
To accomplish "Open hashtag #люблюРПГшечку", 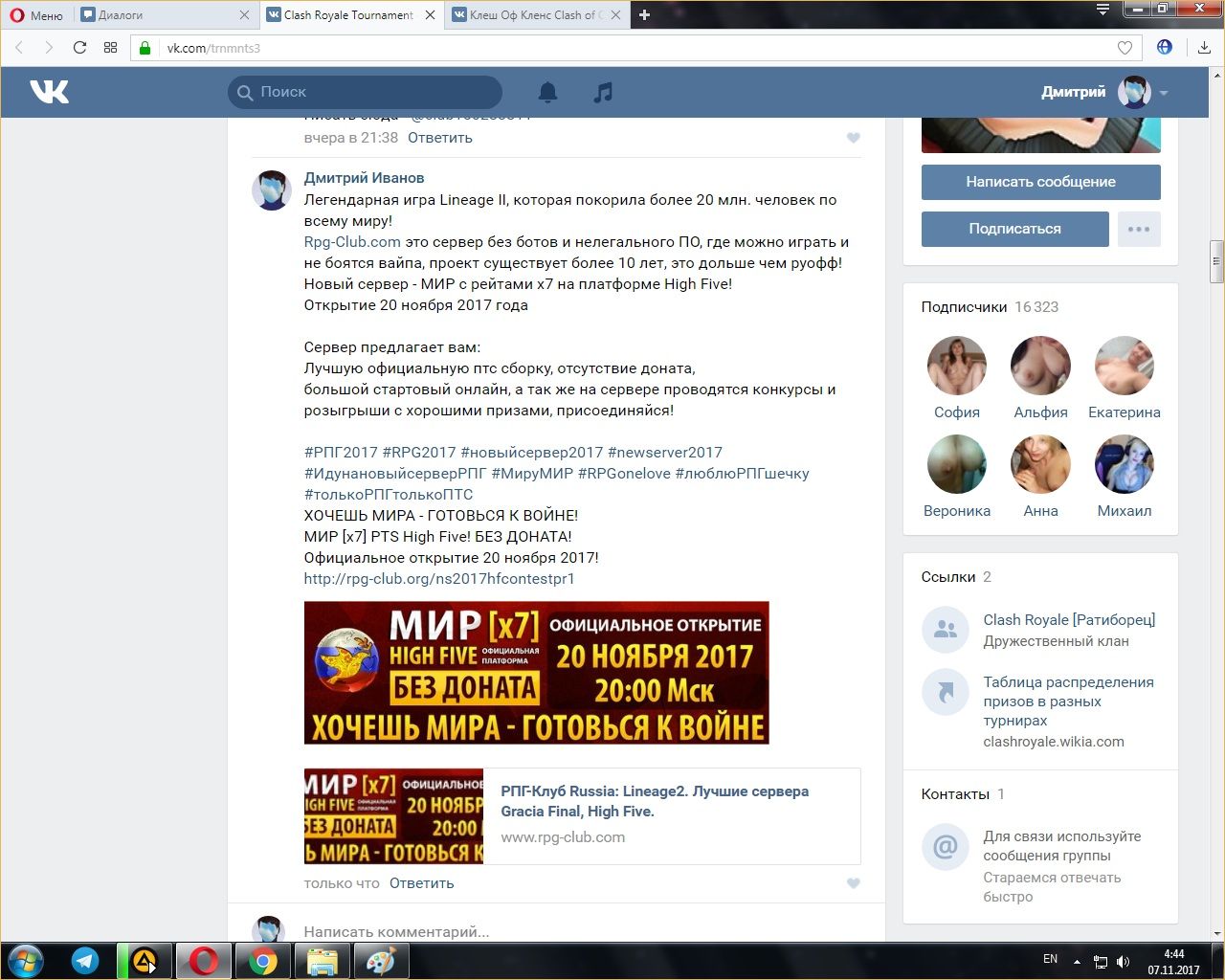I will (x=743, y=474).
